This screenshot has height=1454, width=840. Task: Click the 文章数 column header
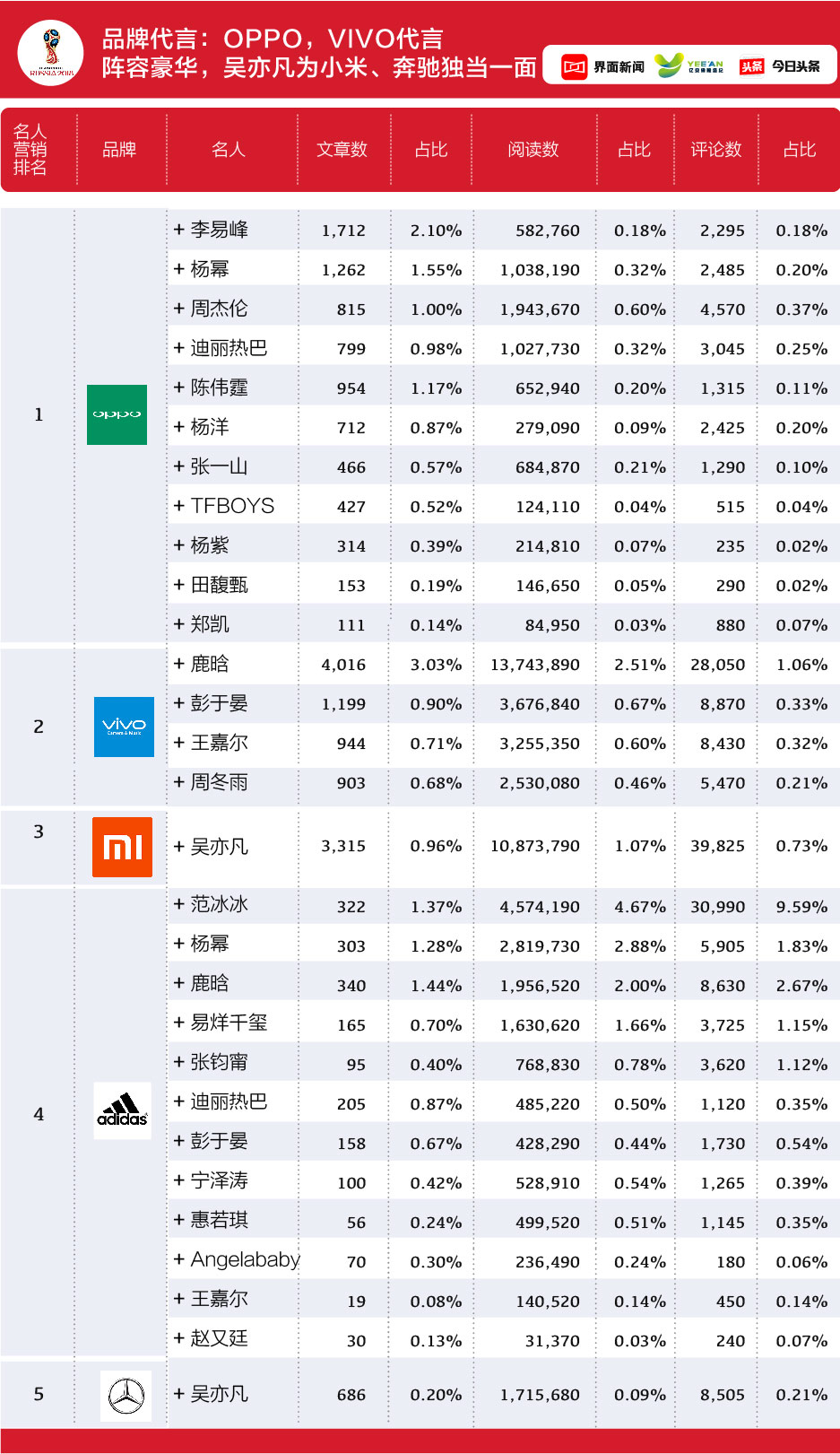coord(342,150)
